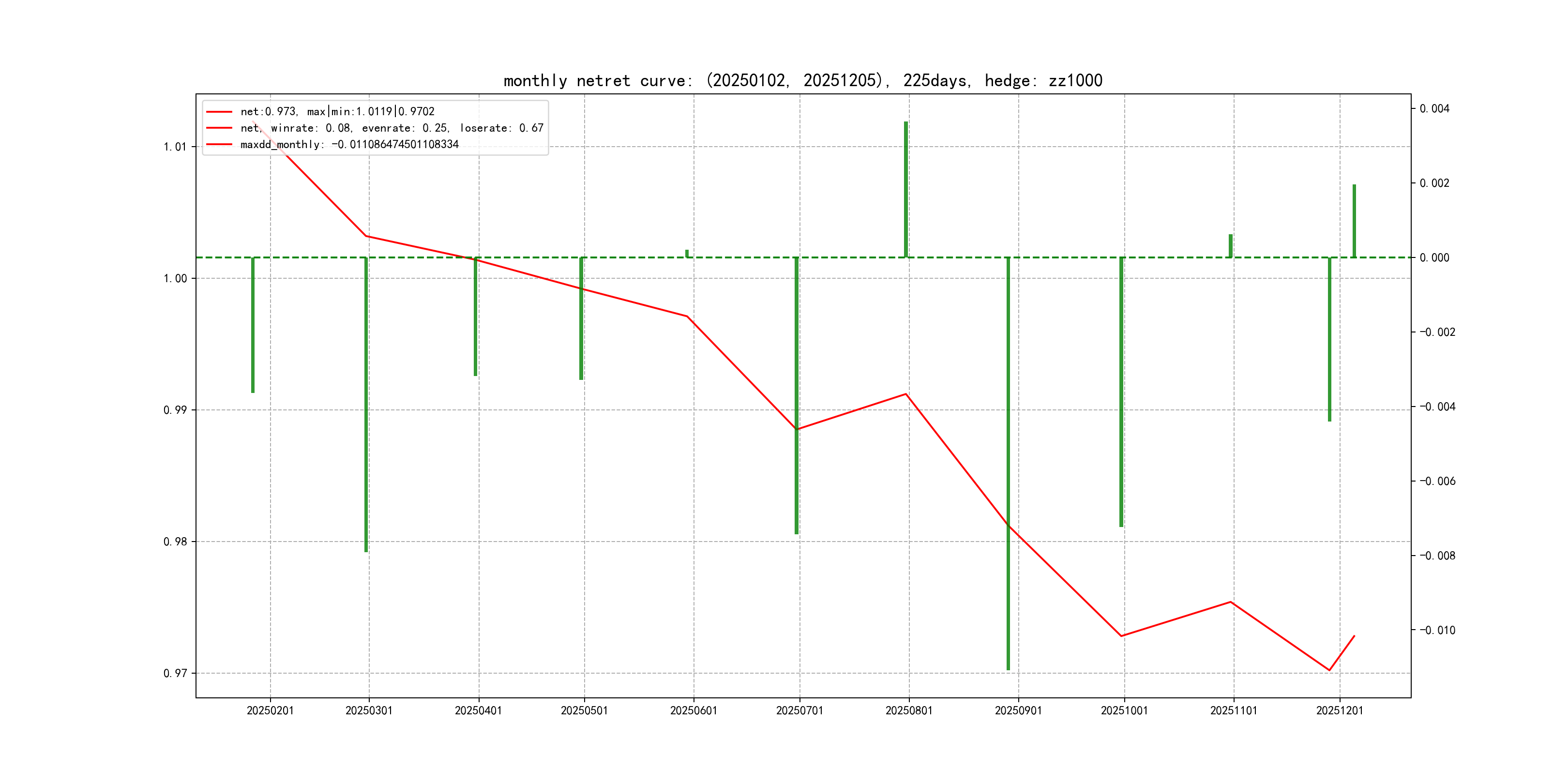
Task: Click the longest negative green bar near 20250901
Action: pyautogui.click(x=1008, y=463)
